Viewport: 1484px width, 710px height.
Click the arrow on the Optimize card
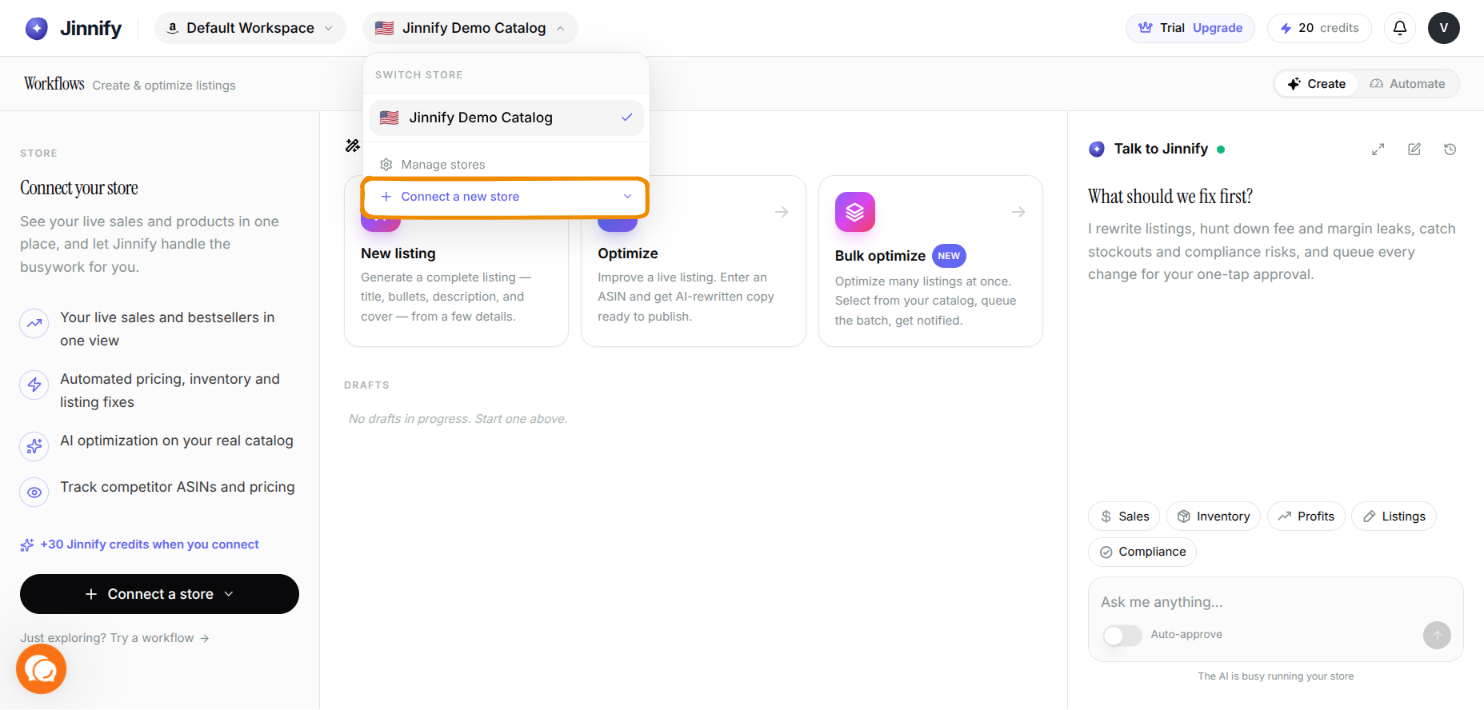point(782,212)
